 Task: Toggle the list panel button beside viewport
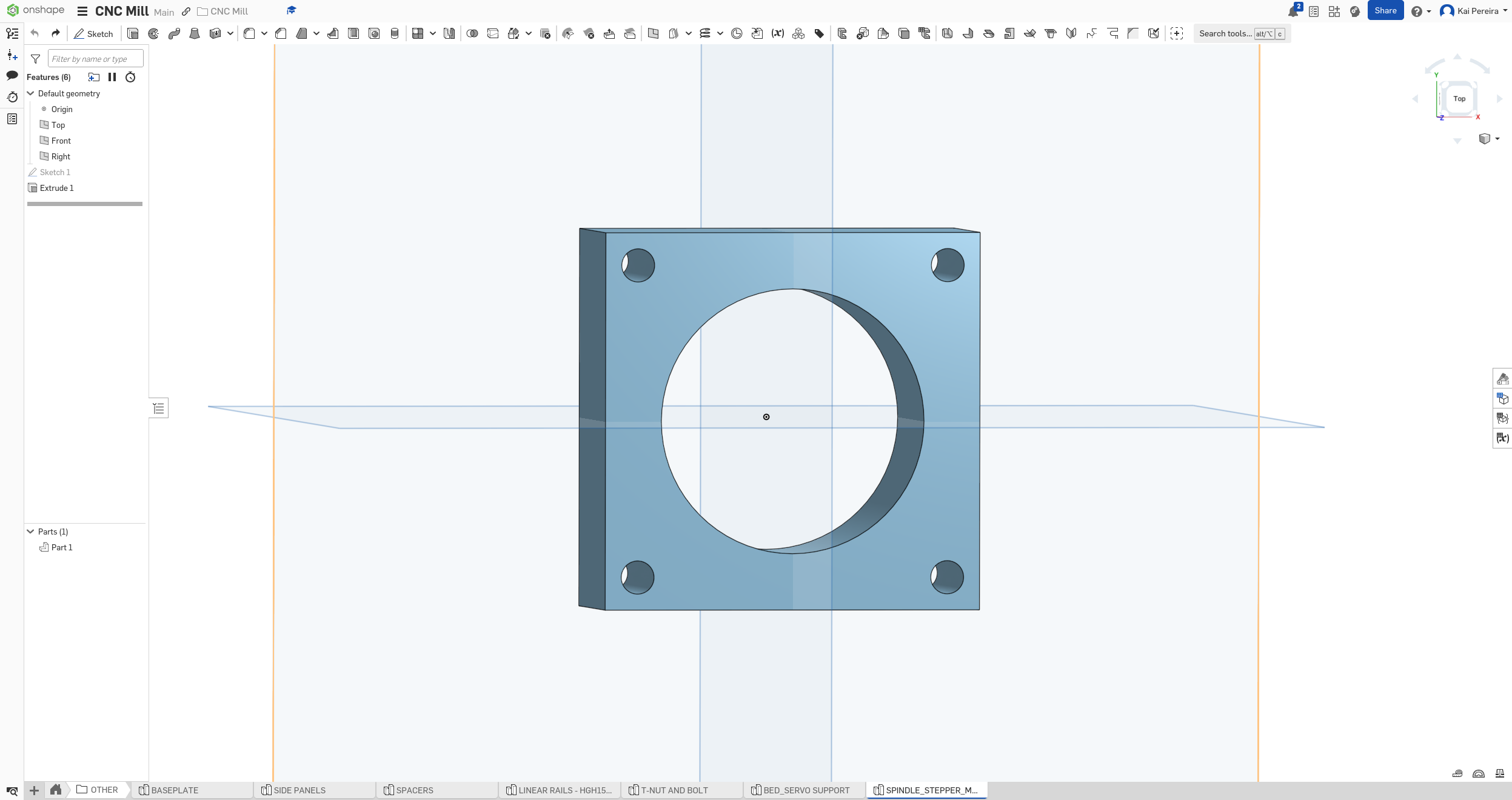click(159, 408)
